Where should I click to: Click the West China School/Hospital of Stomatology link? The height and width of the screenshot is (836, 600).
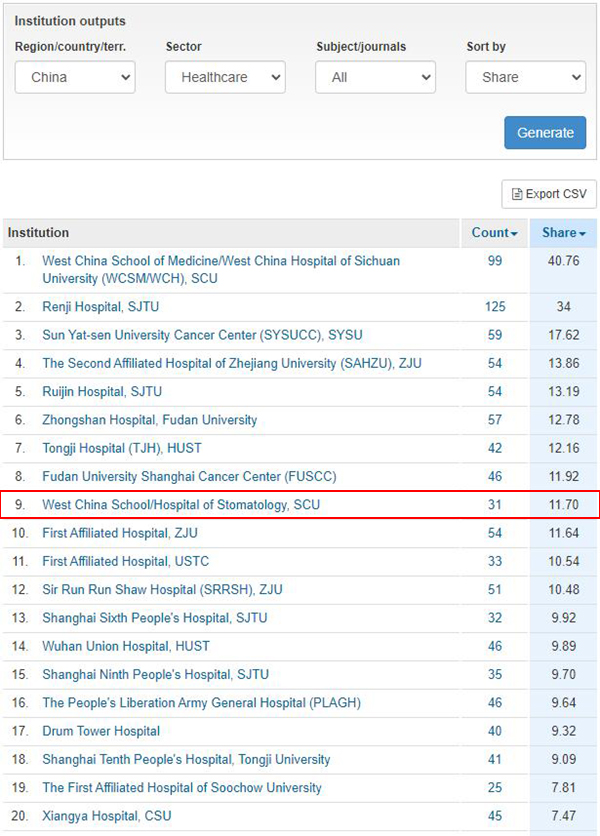click(181, 505)
